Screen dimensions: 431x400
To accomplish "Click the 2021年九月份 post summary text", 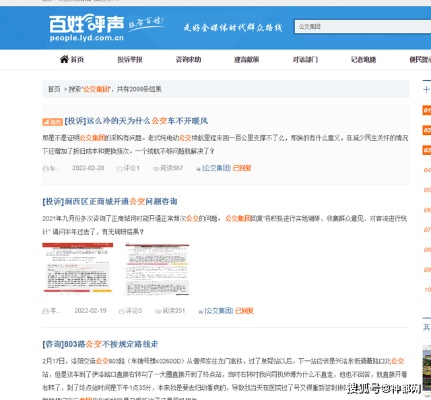I will 225,225.
